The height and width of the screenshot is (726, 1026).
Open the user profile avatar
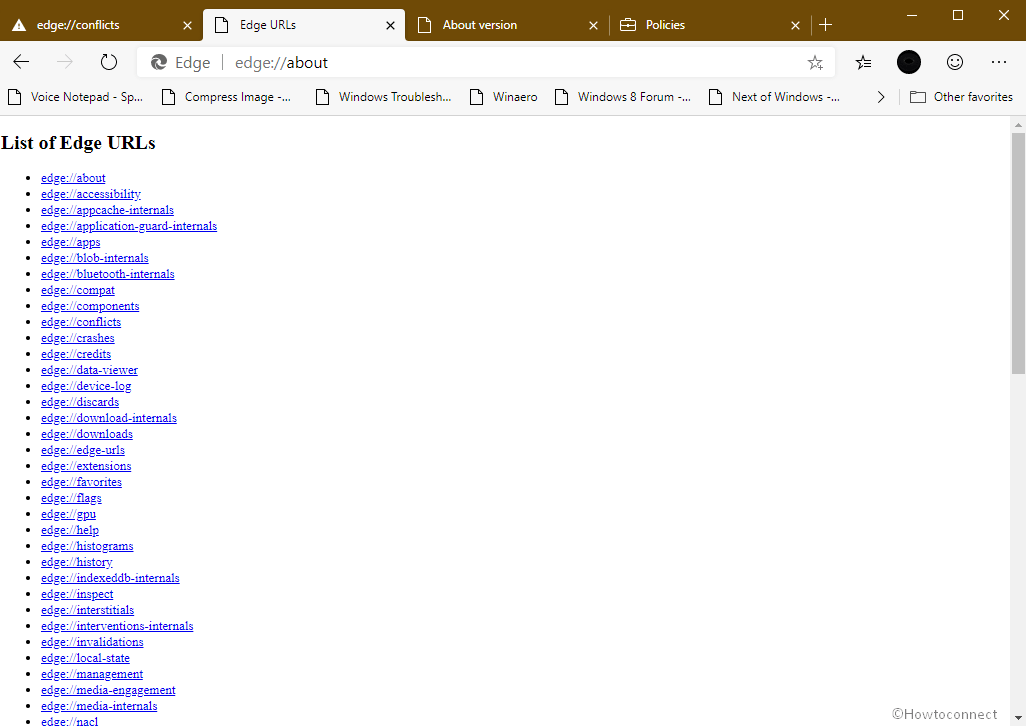[x=909, y=62]
